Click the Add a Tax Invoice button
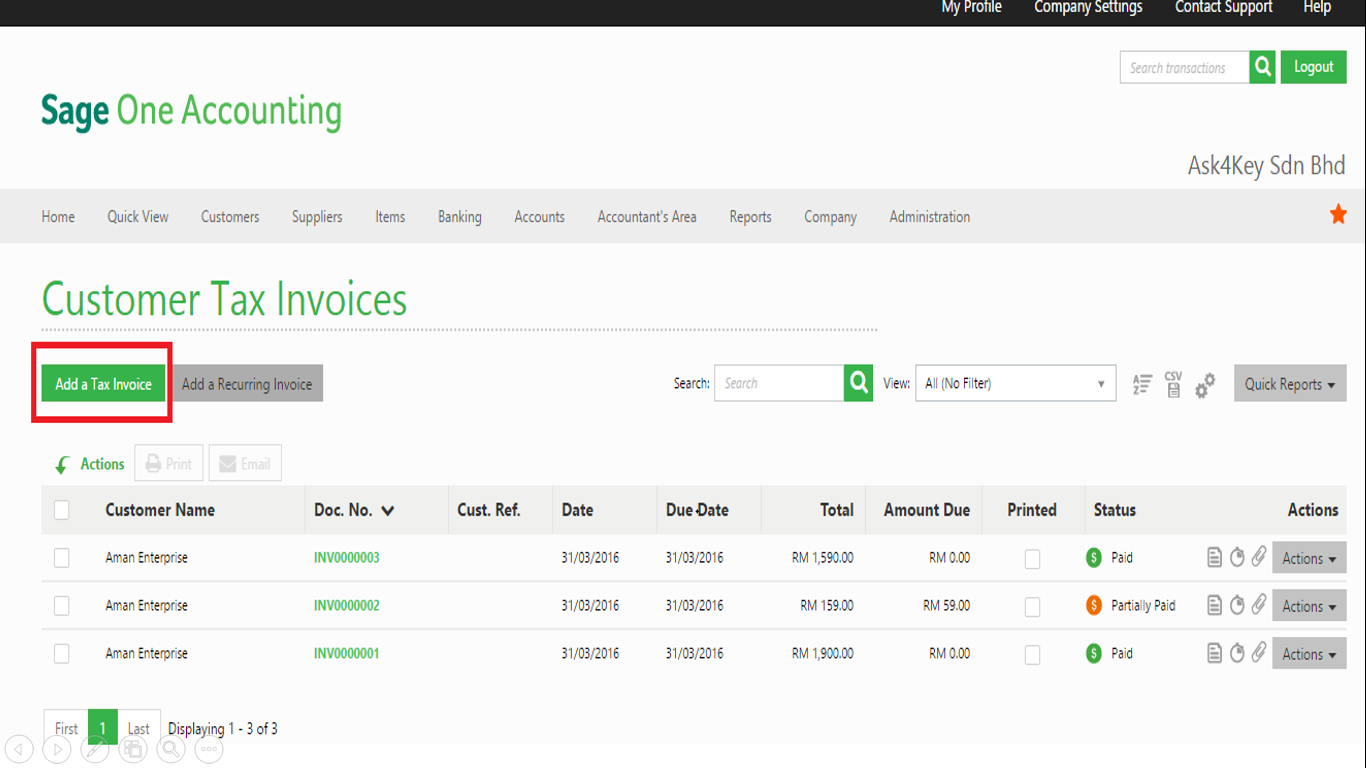This screenshot has height=768, width=1366. click(x=104, y=384)
